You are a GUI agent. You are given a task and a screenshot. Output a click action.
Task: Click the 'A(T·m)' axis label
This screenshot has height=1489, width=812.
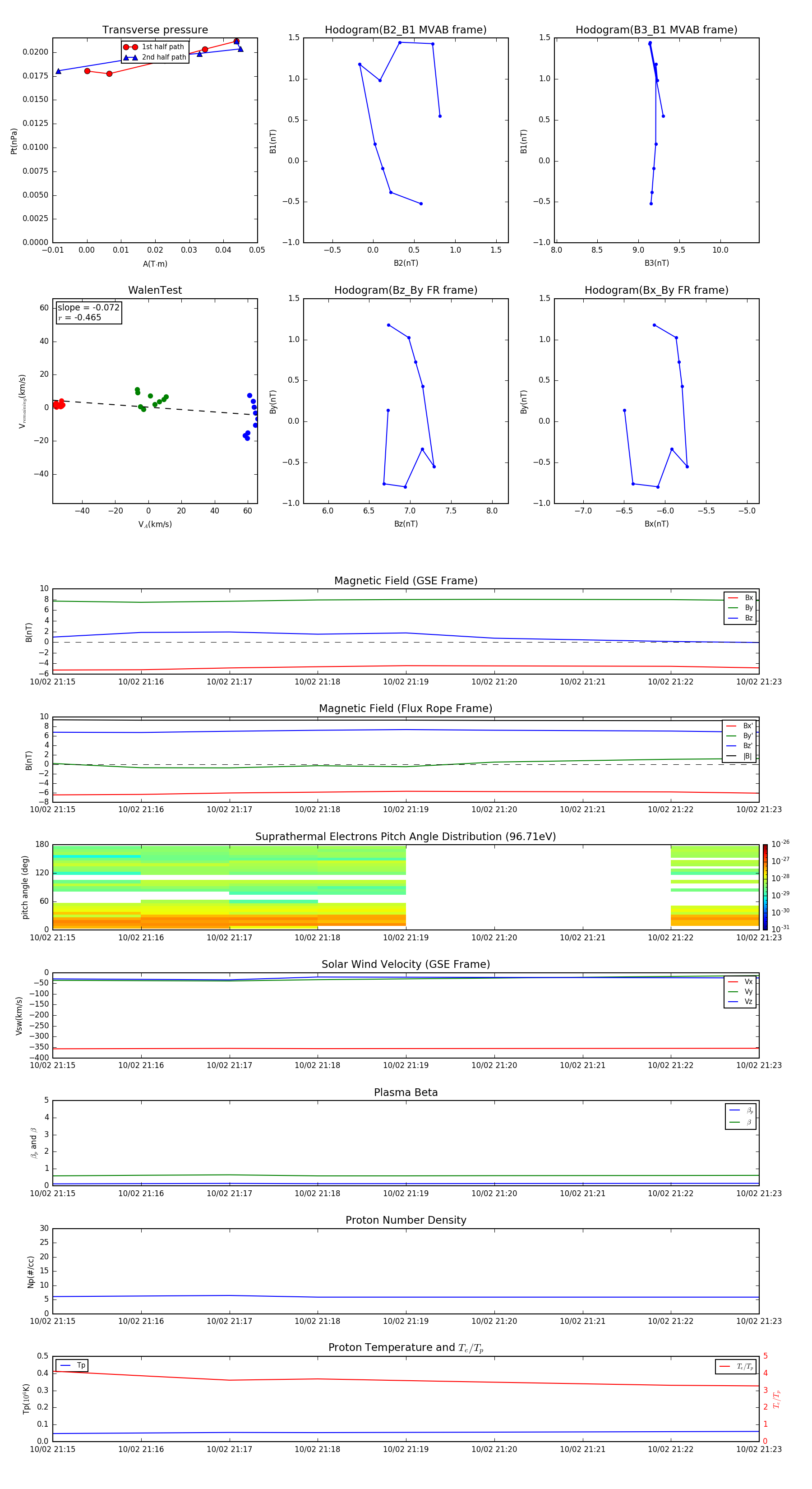click(155, 264)
